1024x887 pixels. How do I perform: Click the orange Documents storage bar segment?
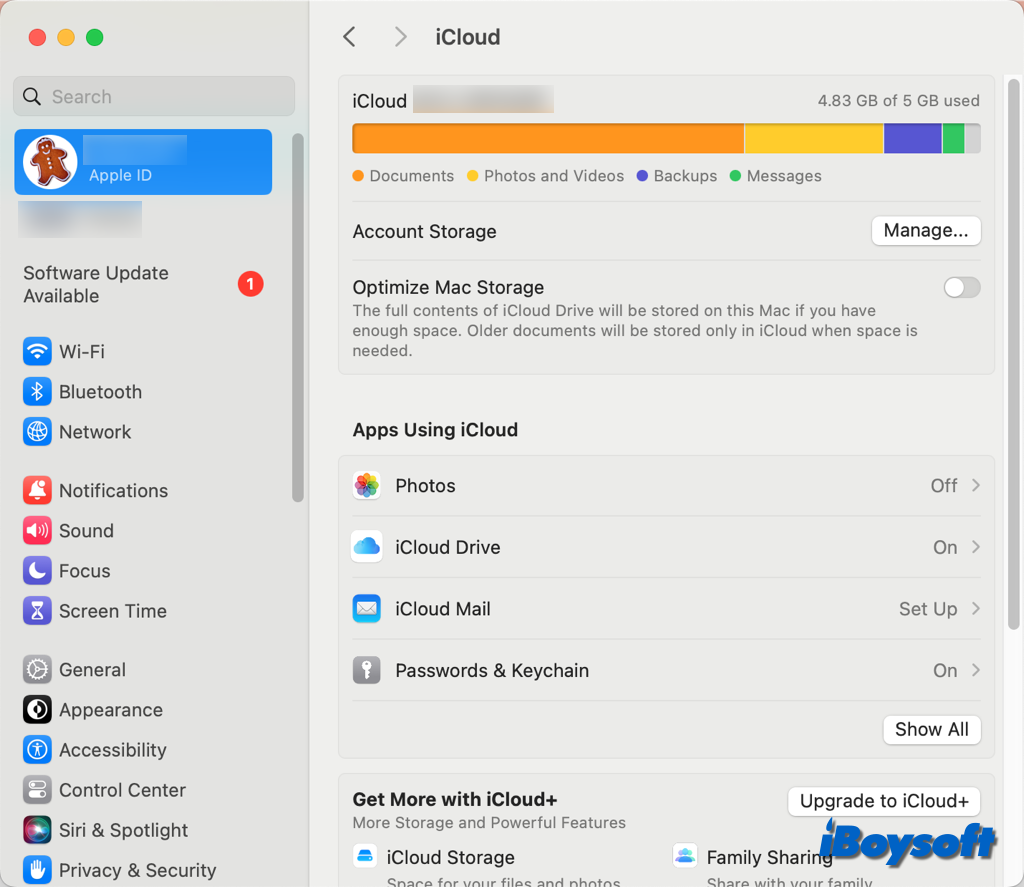point(548,139)
